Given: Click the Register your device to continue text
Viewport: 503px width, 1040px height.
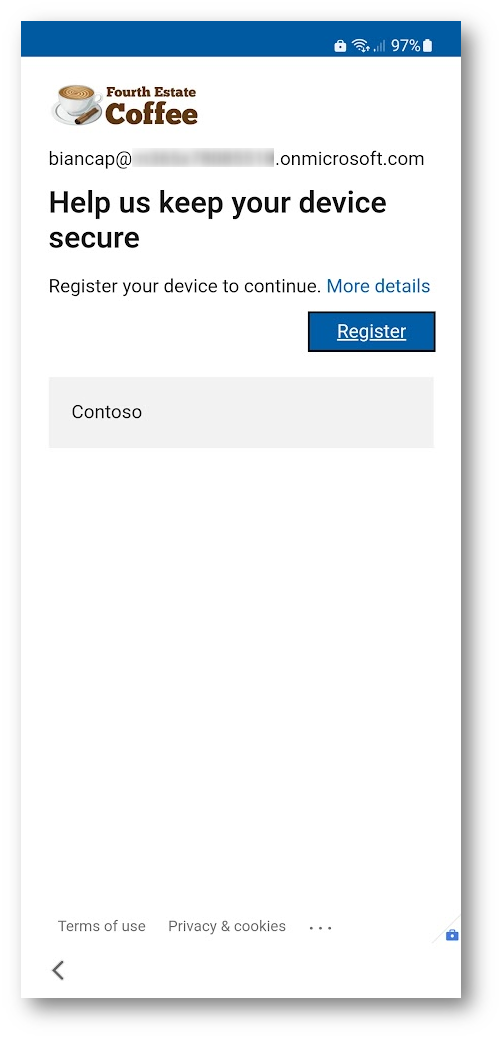Looking at the screenshot, I should click(x=185, y=286).
